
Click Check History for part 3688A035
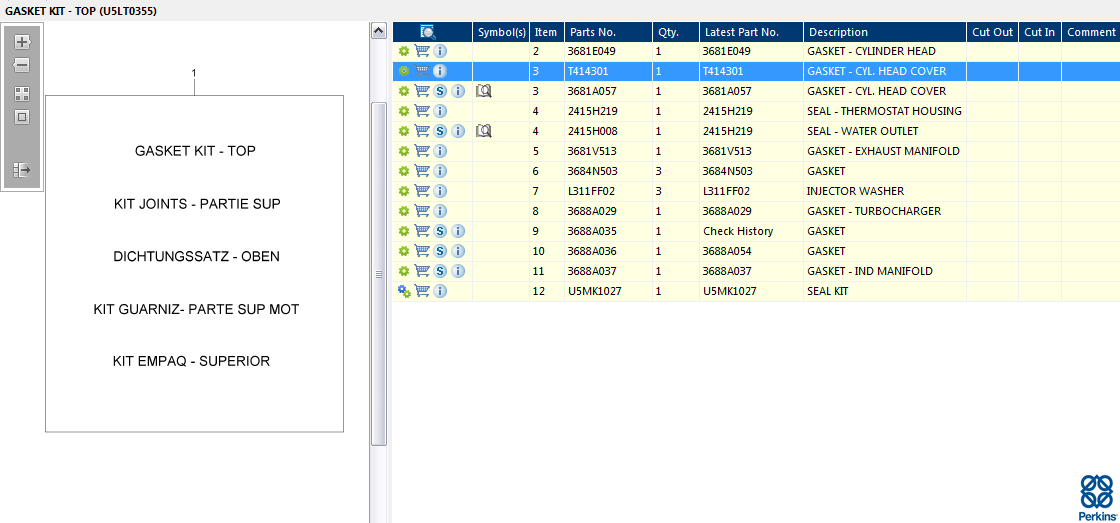(x=738, y=231)
